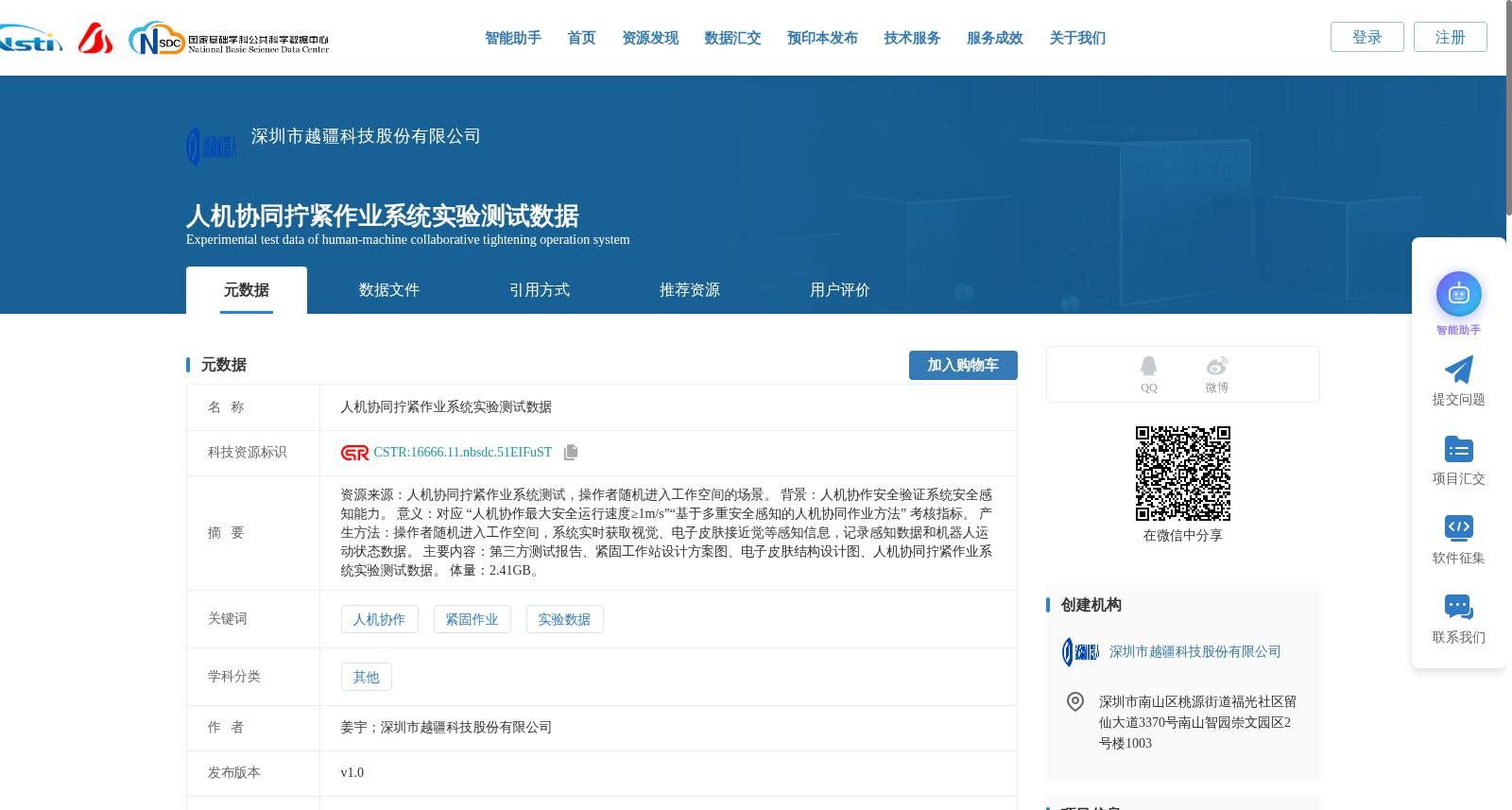Switch to the 数据文件 tab

pyautogui.click(x=389, y=290)
